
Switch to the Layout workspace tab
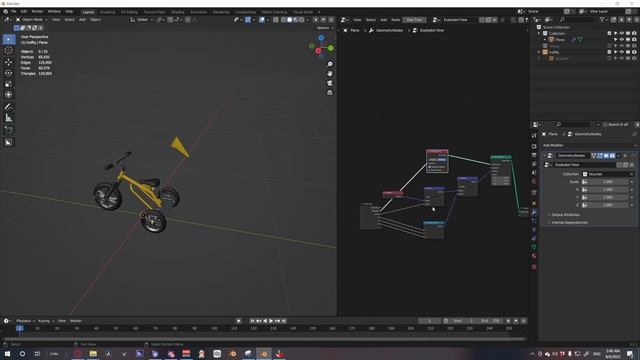[88, 12]
